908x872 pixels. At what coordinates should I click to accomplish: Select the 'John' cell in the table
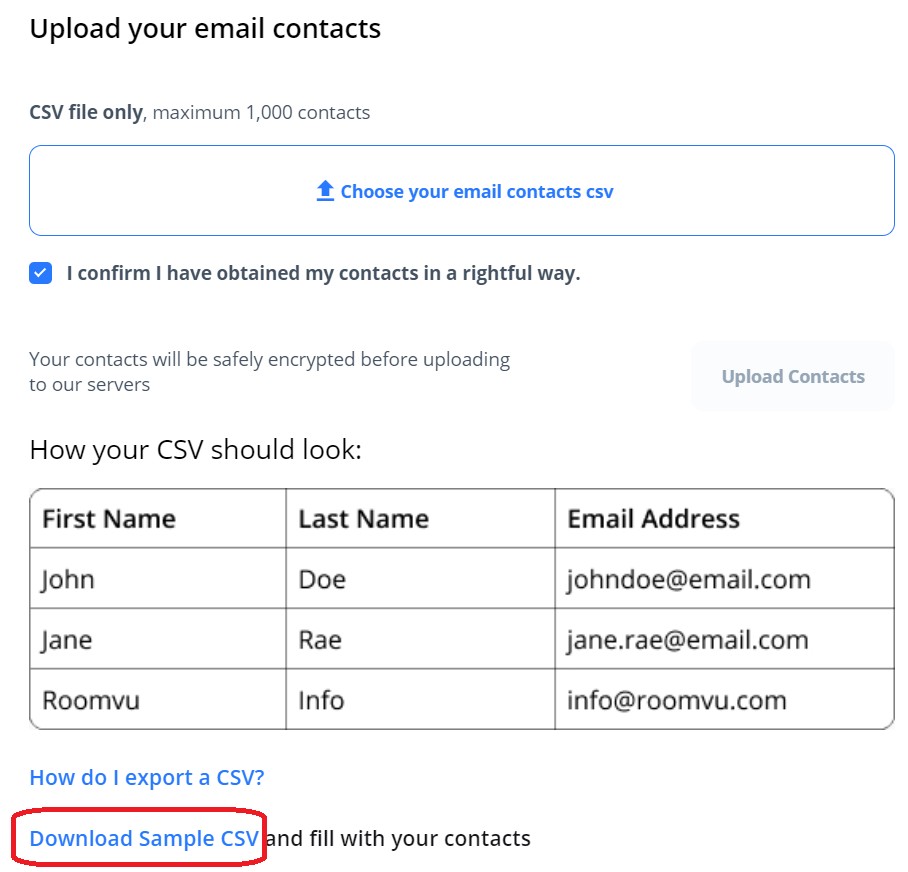click(x=68, y=579)
